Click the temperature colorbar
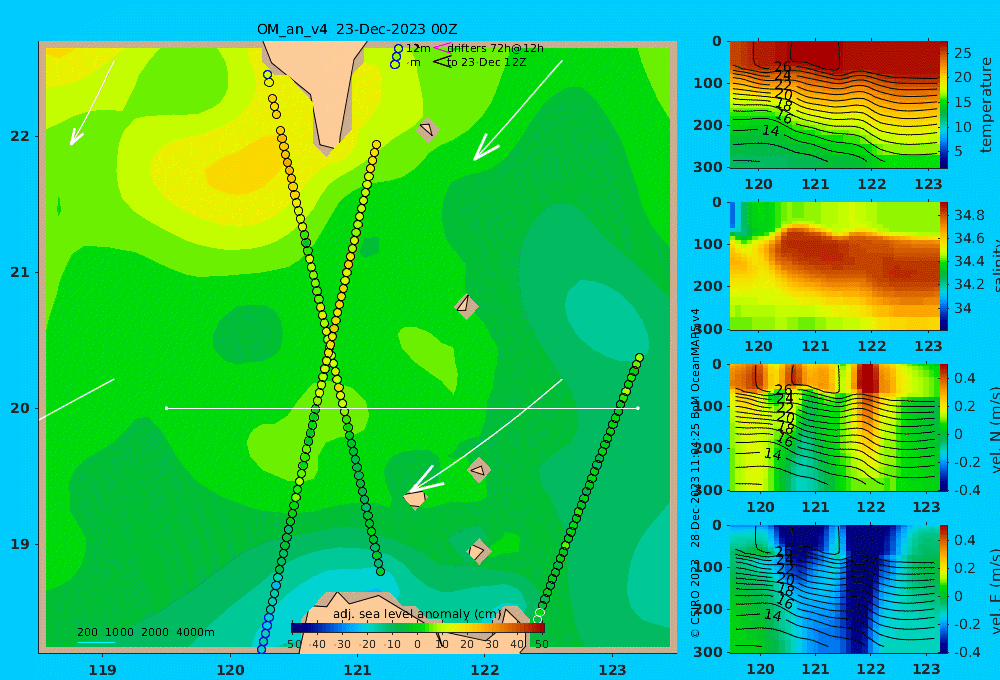 [x=944, y=104]
